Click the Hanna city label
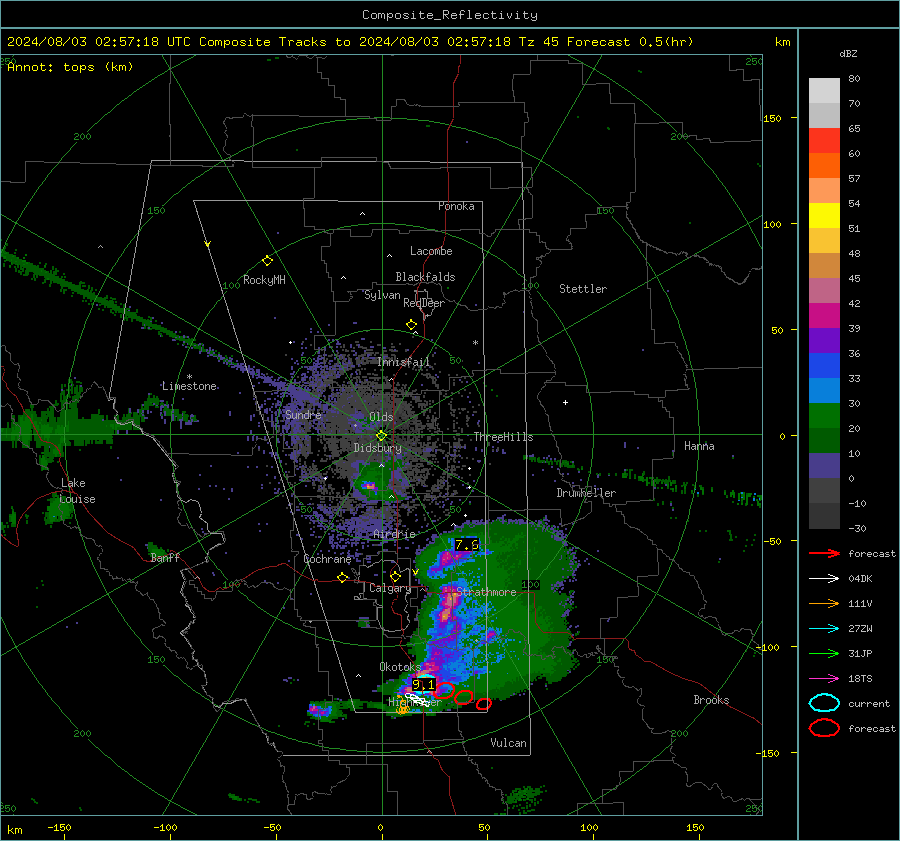Image resolution: width=900 pixels, height=841 pixels. [x=699, y=446]
